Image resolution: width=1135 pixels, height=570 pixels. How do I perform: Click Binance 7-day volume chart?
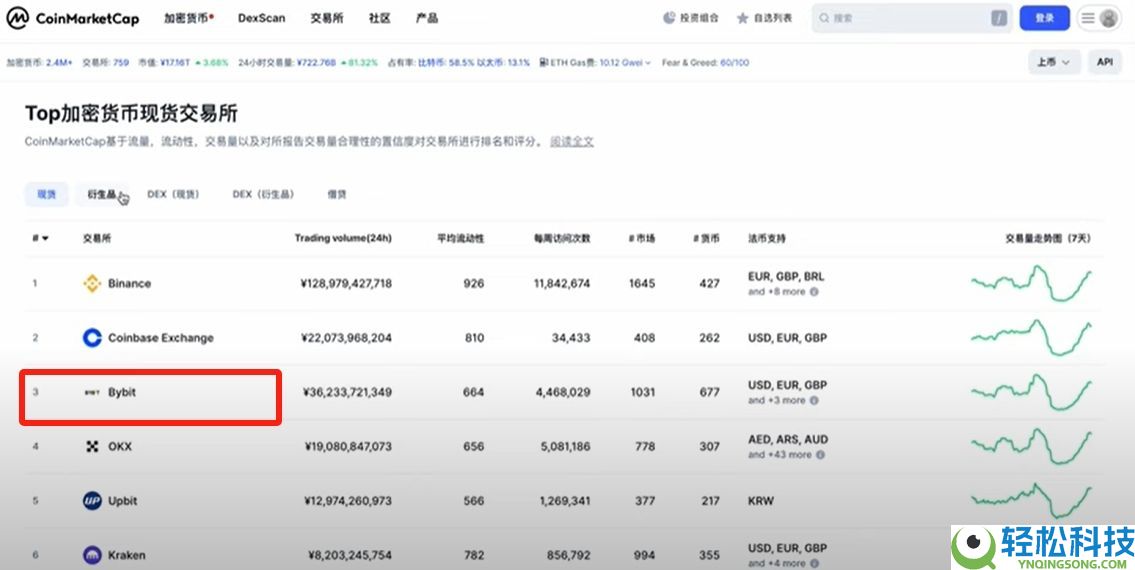point(1031,283)
